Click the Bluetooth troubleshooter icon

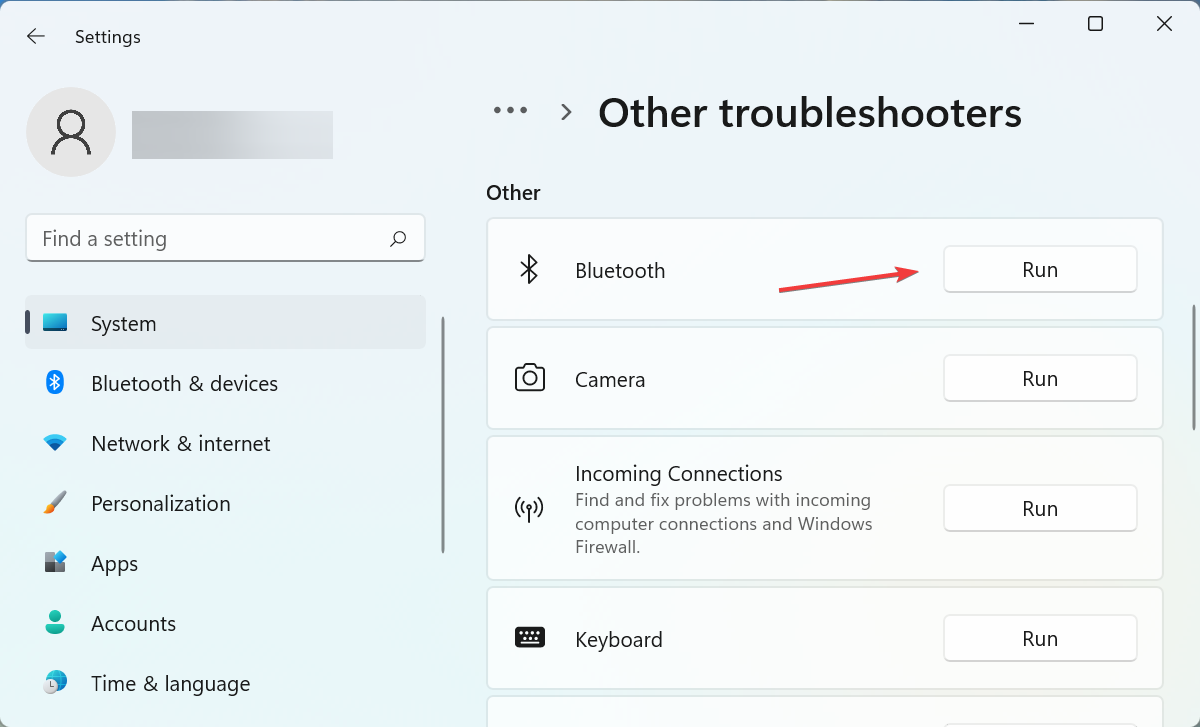pyautogui.click(x=529, y=269)
